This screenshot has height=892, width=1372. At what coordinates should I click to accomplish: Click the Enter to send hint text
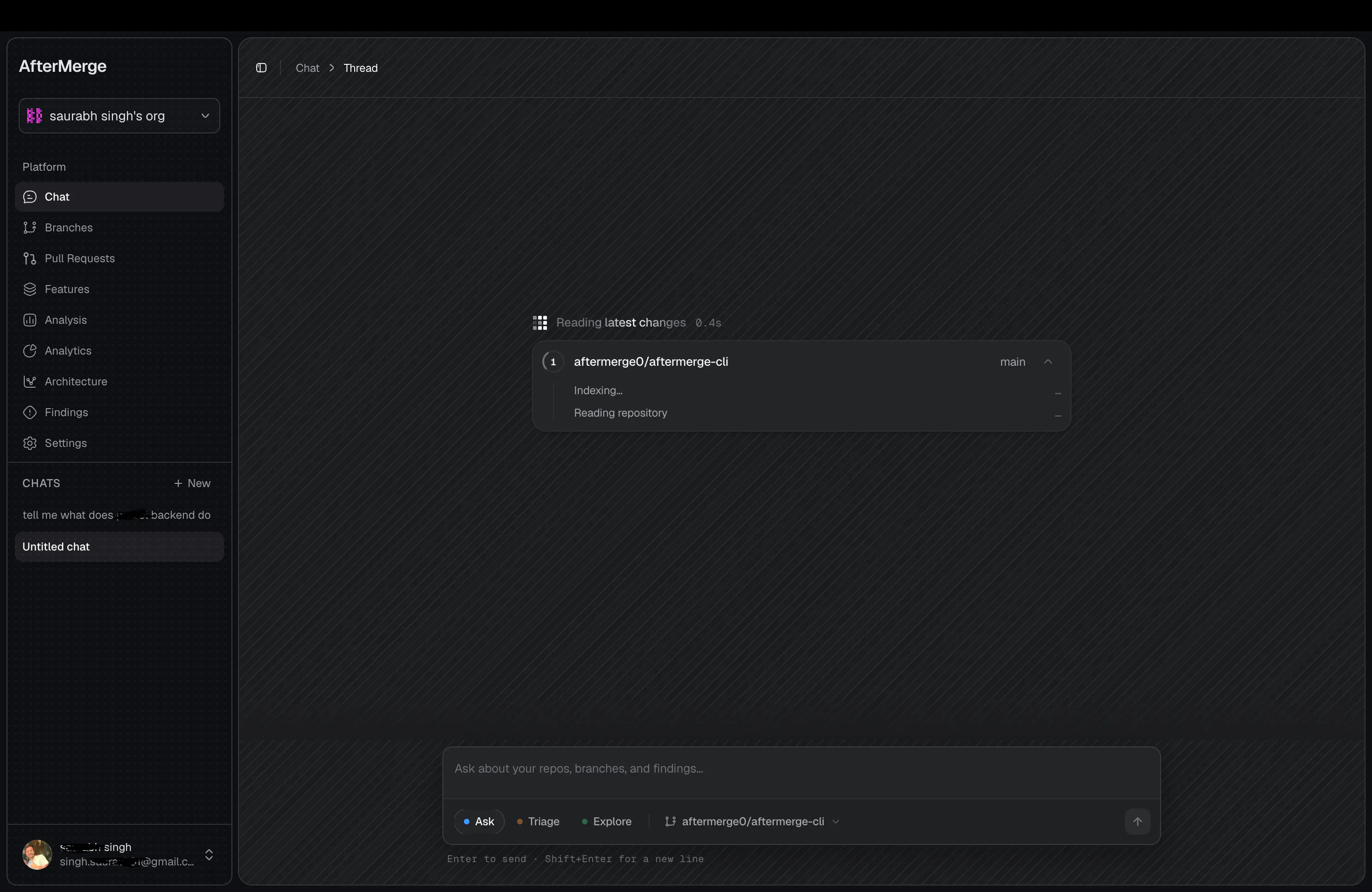(575, 859)
